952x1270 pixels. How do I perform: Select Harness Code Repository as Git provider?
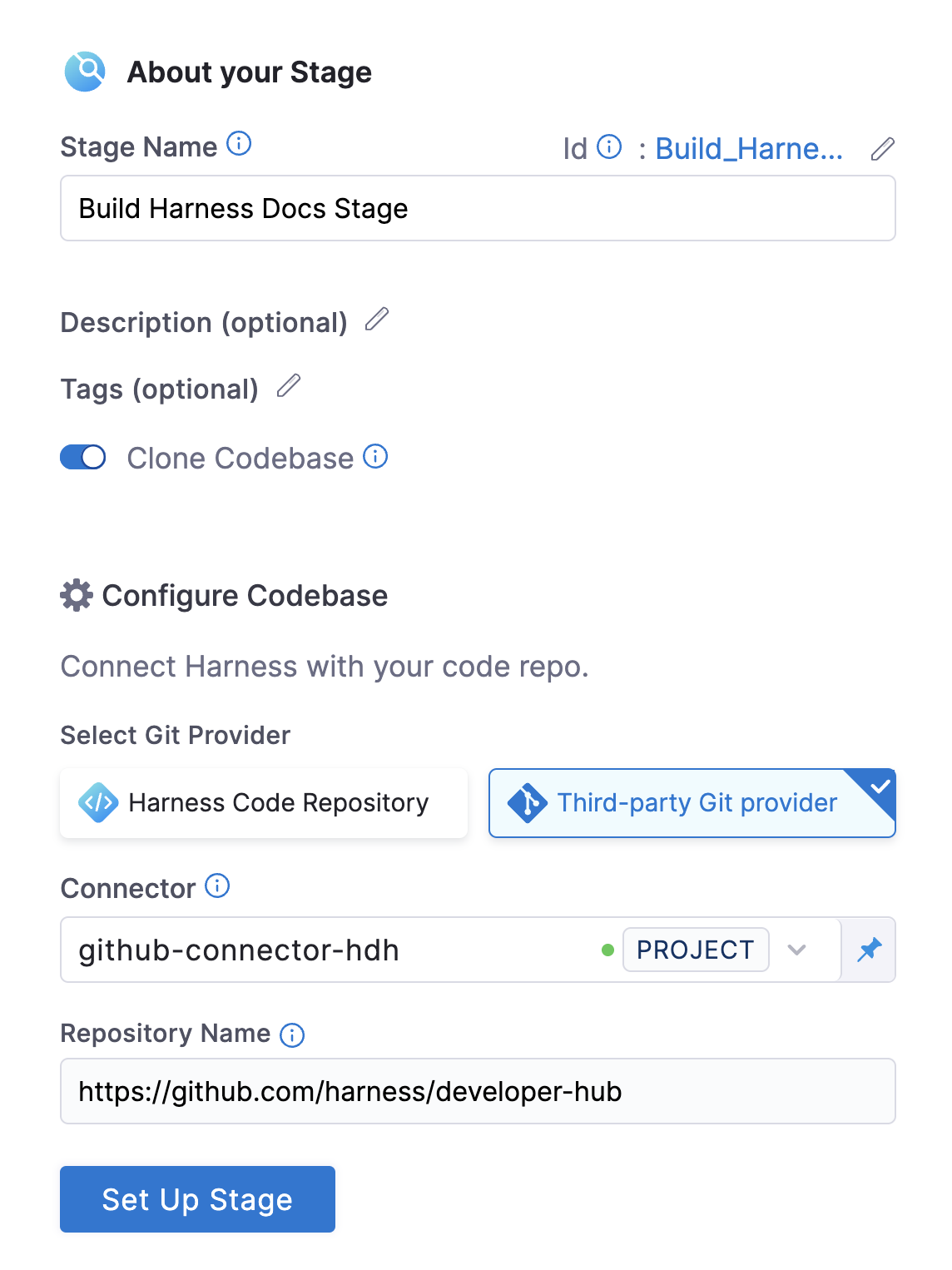click(x=263, y=802)
